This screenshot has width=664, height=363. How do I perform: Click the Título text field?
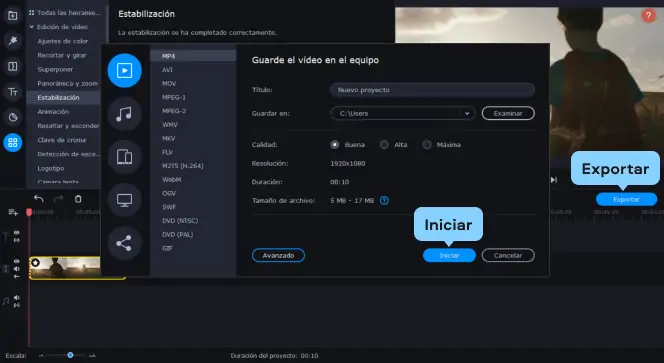(432, 90)
